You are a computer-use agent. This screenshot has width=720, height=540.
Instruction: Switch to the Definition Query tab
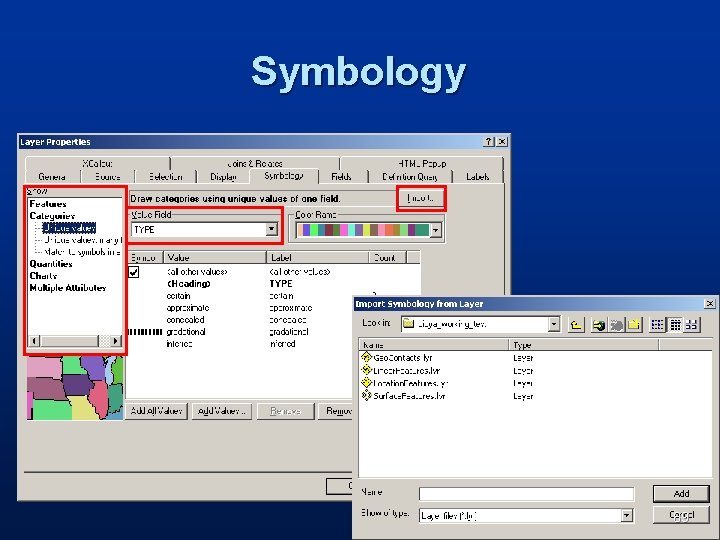[410, 177]
